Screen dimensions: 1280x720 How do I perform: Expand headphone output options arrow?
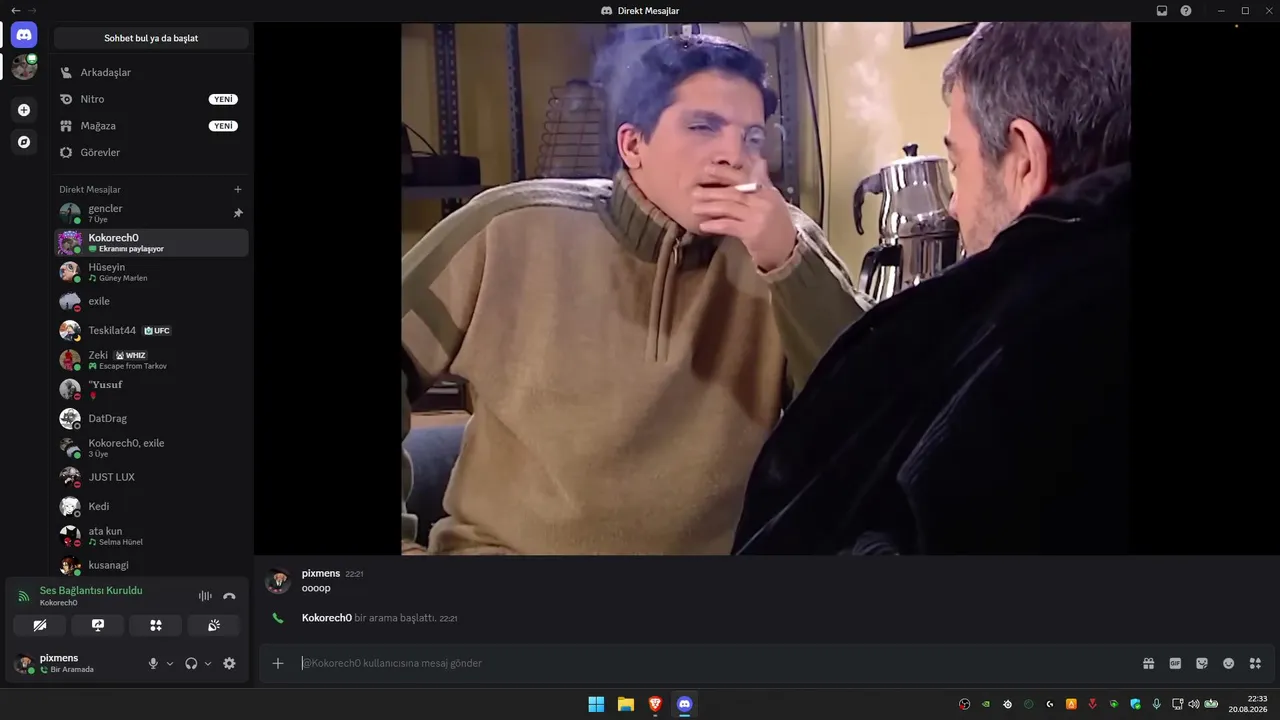click(208, 663)
